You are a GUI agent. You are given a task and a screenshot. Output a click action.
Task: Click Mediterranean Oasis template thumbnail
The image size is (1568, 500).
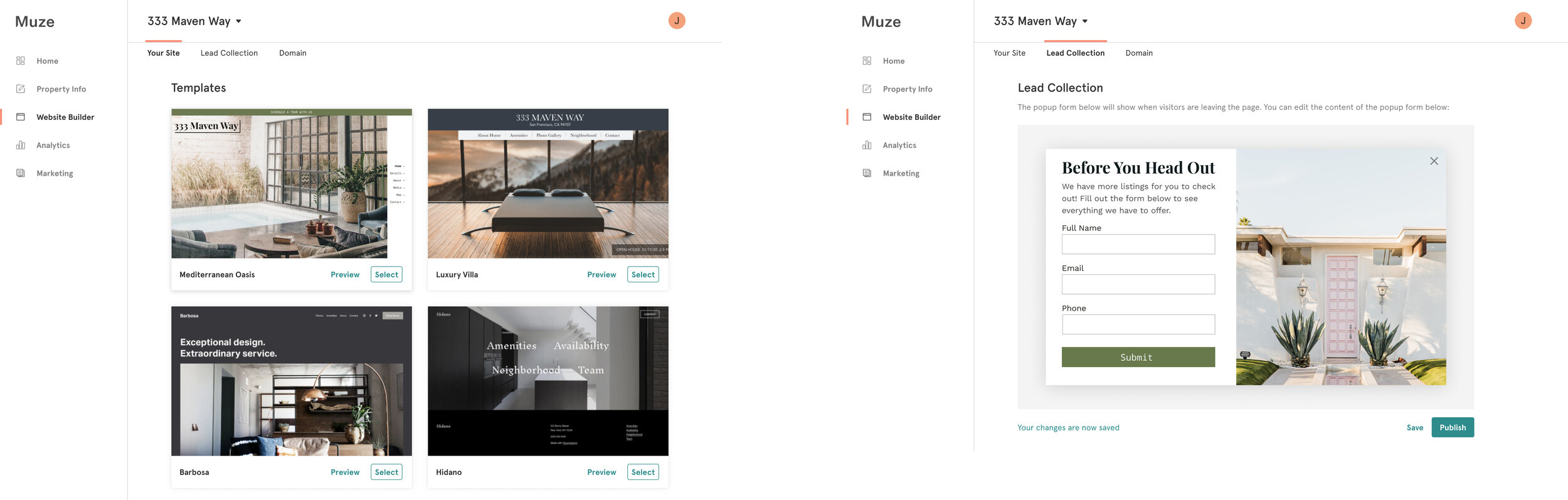coord(292,184)
